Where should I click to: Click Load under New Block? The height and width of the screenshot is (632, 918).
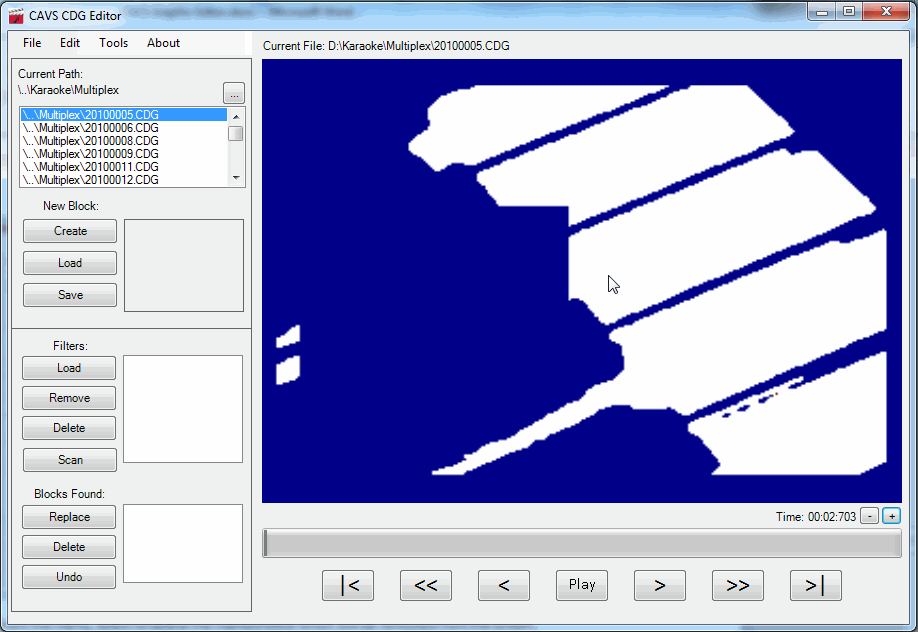[70, 263]
